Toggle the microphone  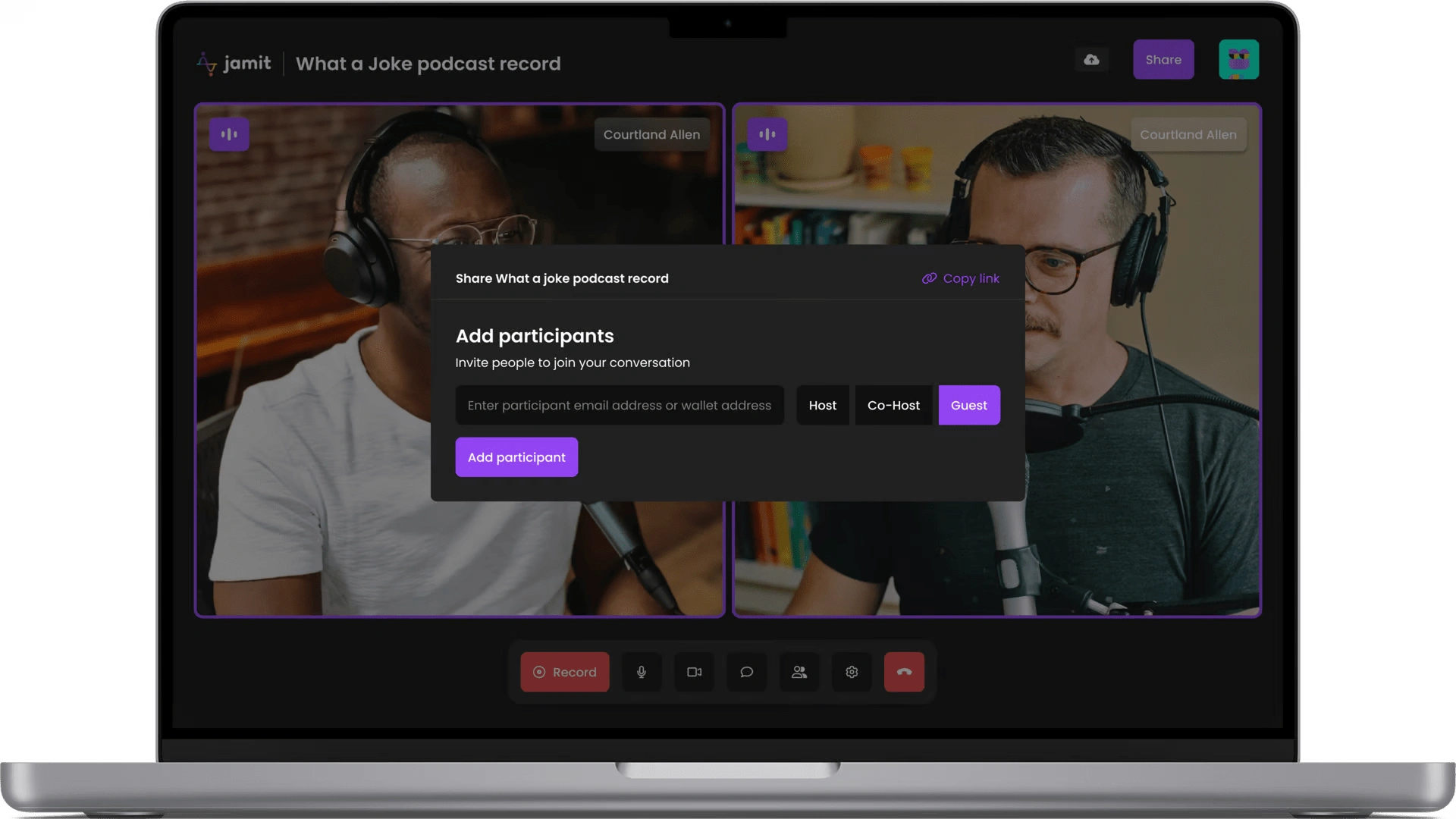point(642,672)
